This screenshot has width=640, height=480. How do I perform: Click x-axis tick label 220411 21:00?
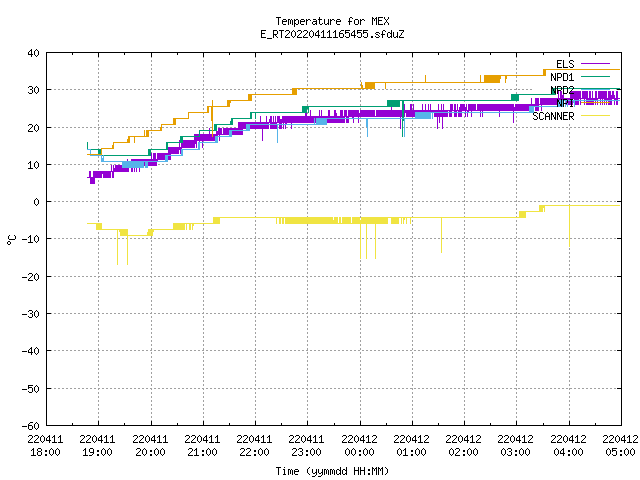click(202, 446)
